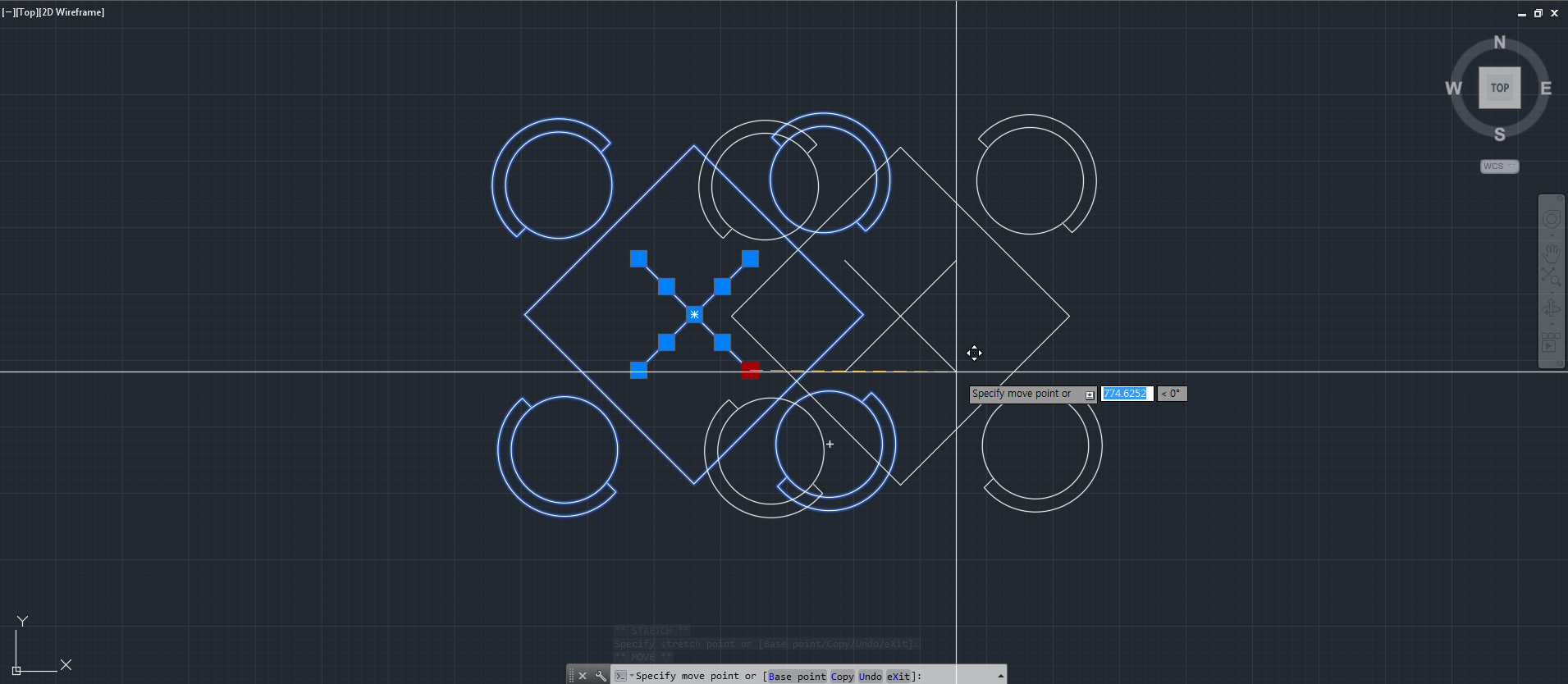The image size is (1568, 684).
Task: Select the West compass letter on ViewCube
Action: [x=1453, y=89]
